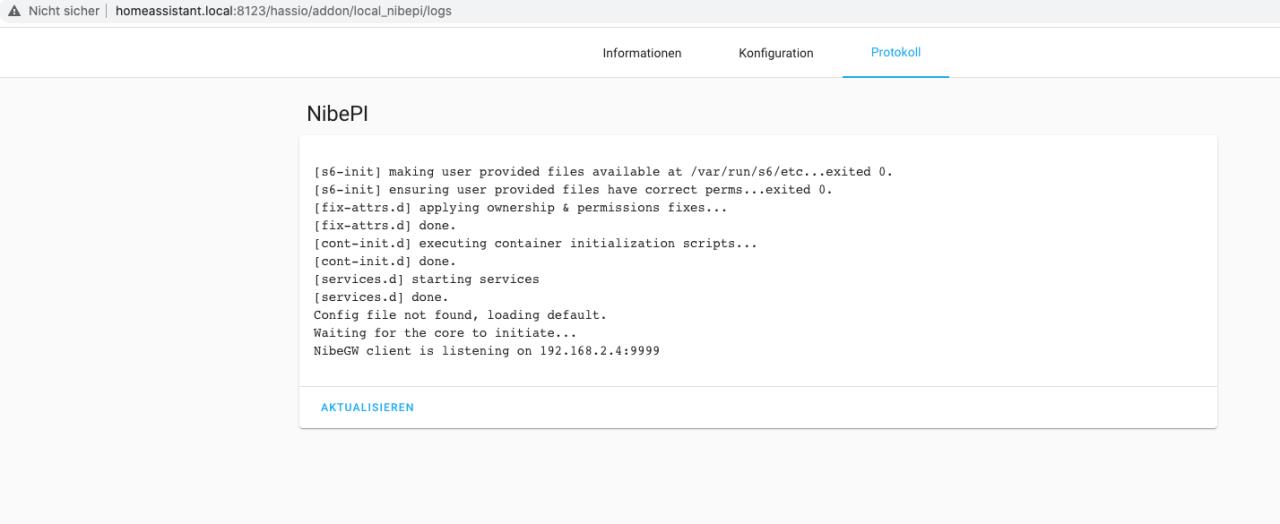Viewport: 1280px width, 524px height.
Task: Click the '[services.d] done.' log line
Action: click(381, 297)
